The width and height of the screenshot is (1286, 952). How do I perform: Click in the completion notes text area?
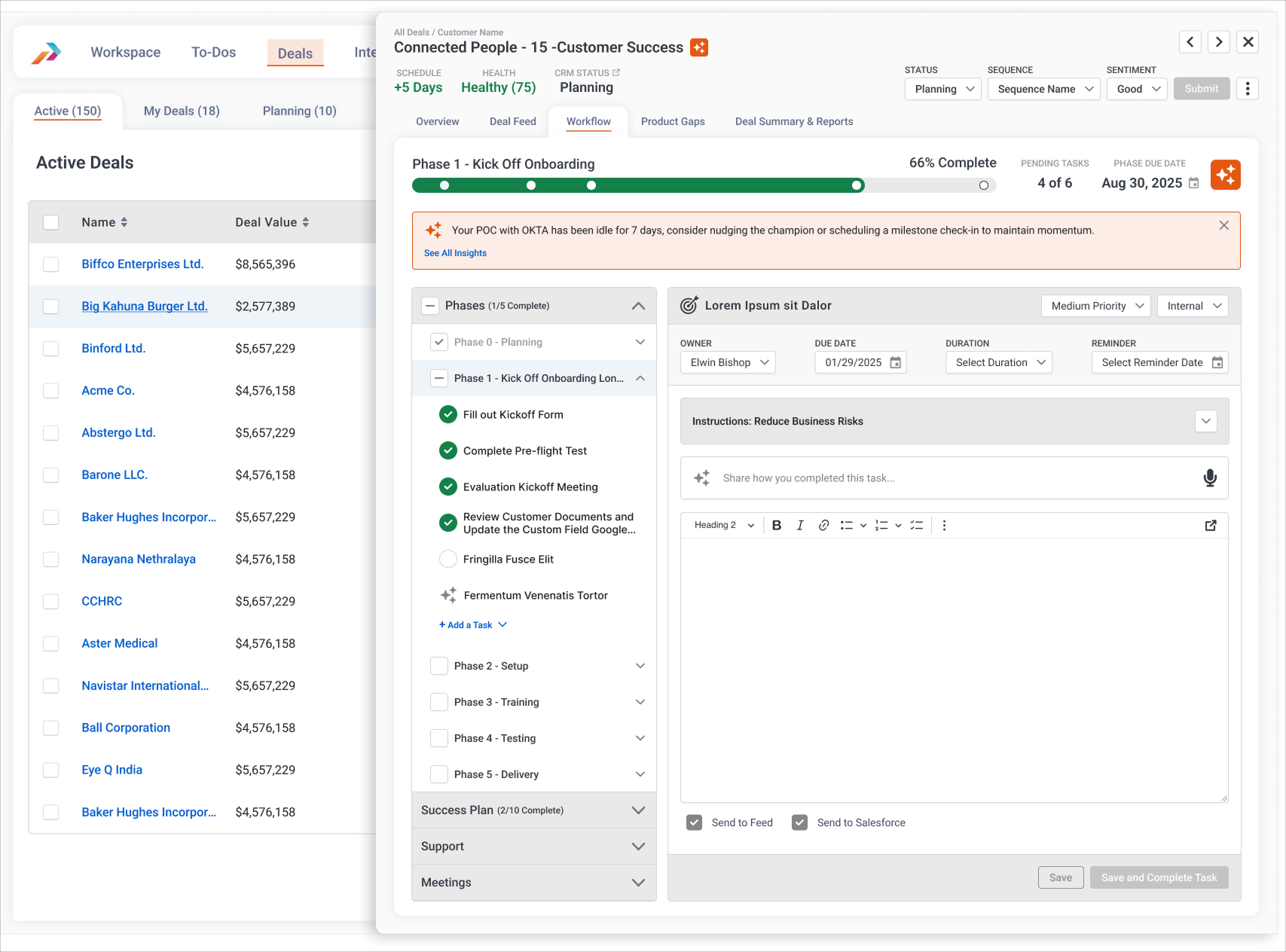(x=955, y=670)
